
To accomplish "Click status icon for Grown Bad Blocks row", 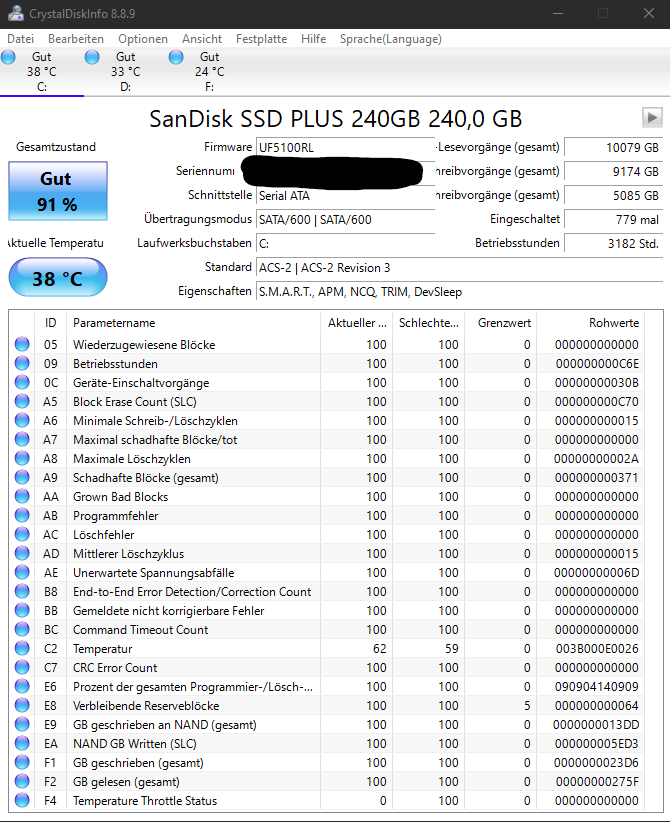I will click(22, 496).
